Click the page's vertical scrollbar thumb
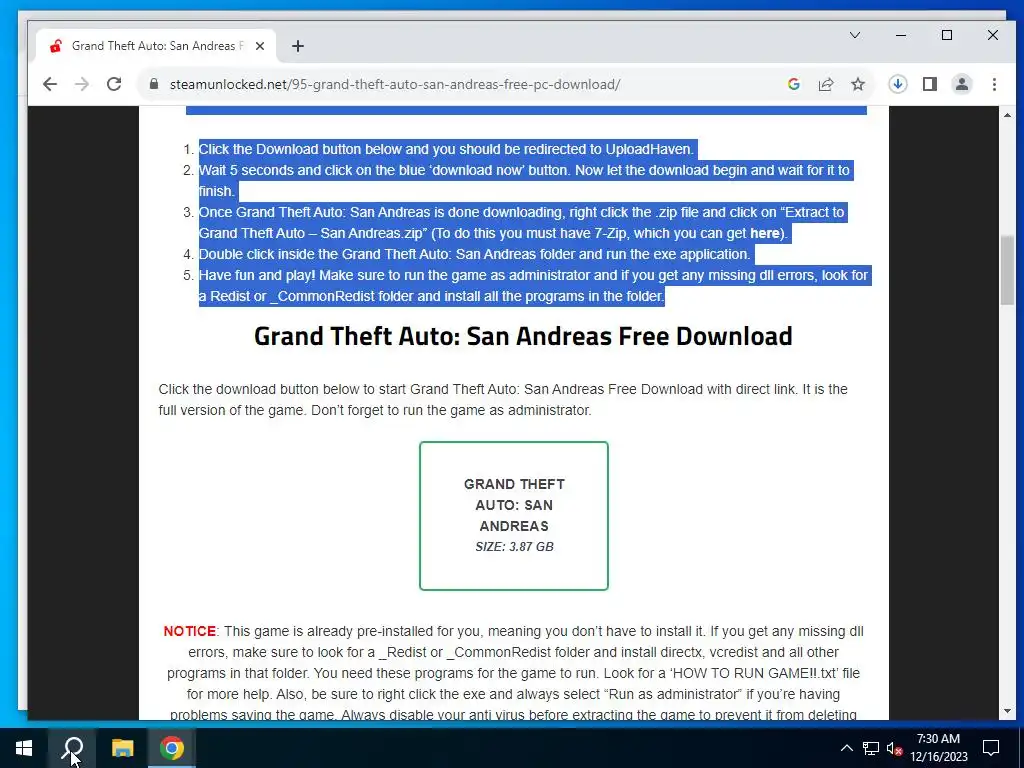 click(x=1007, y=270)
